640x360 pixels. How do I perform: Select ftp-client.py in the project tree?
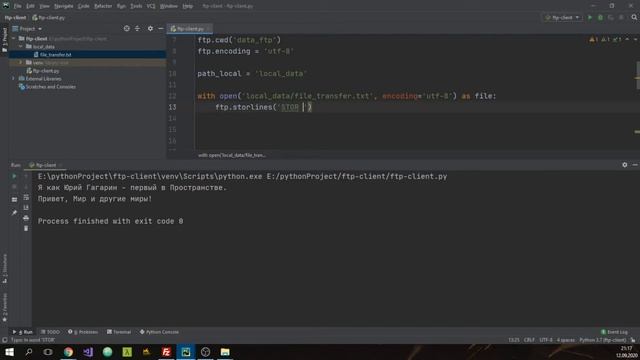coord(46,71)
